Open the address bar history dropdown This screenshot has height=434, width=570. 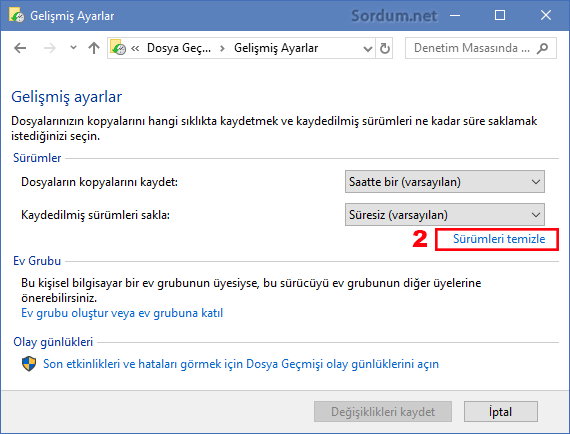click(x=368, y=48)
